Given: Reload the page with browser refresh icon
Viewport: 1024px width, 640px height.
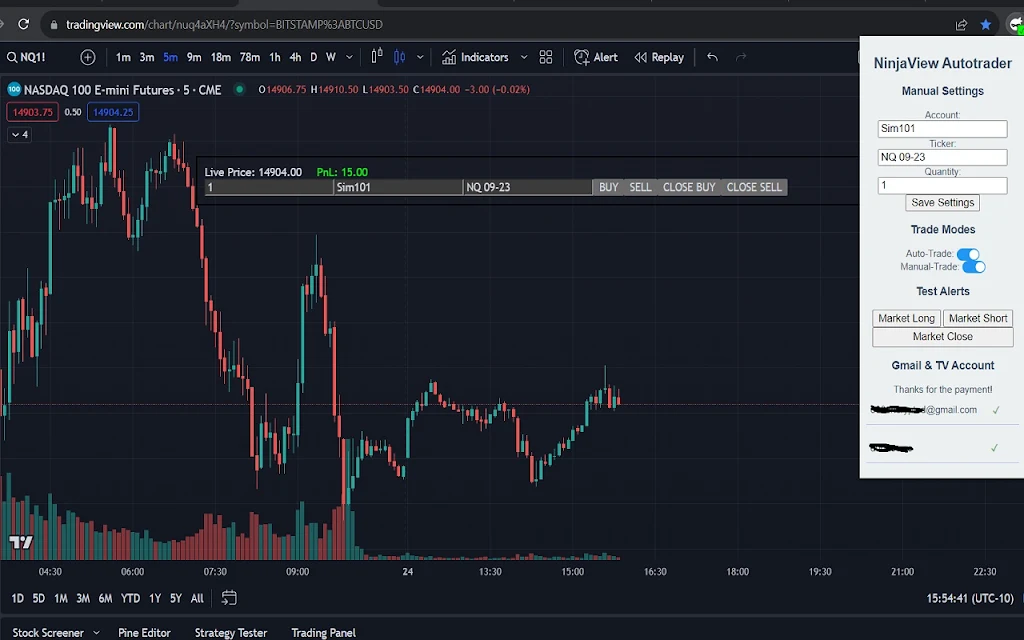Looking at the screenshot, I should point(24,24).
